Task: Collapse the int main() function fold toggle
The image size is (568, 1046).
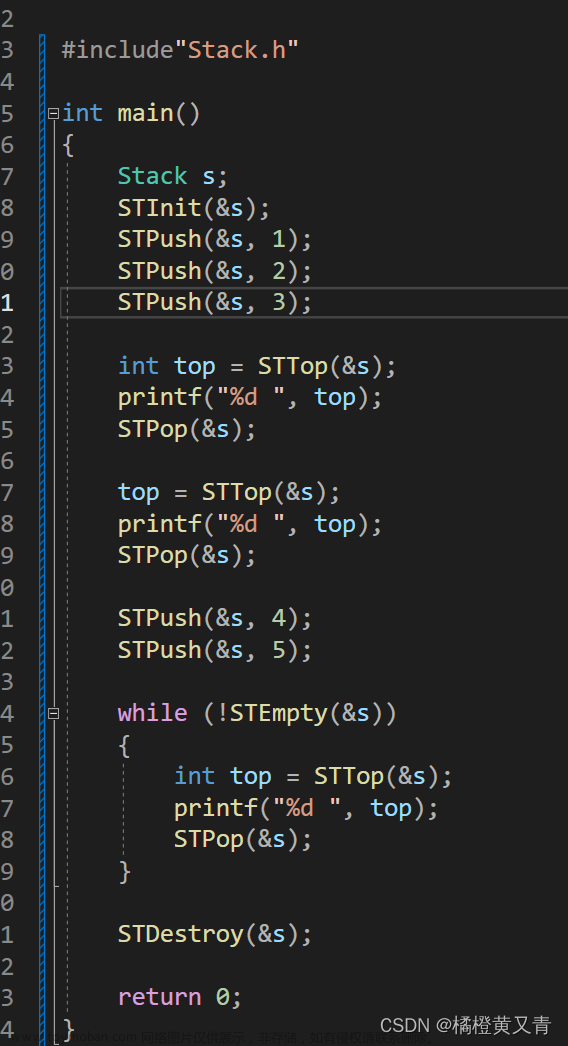Action: [x=53, y=114]
